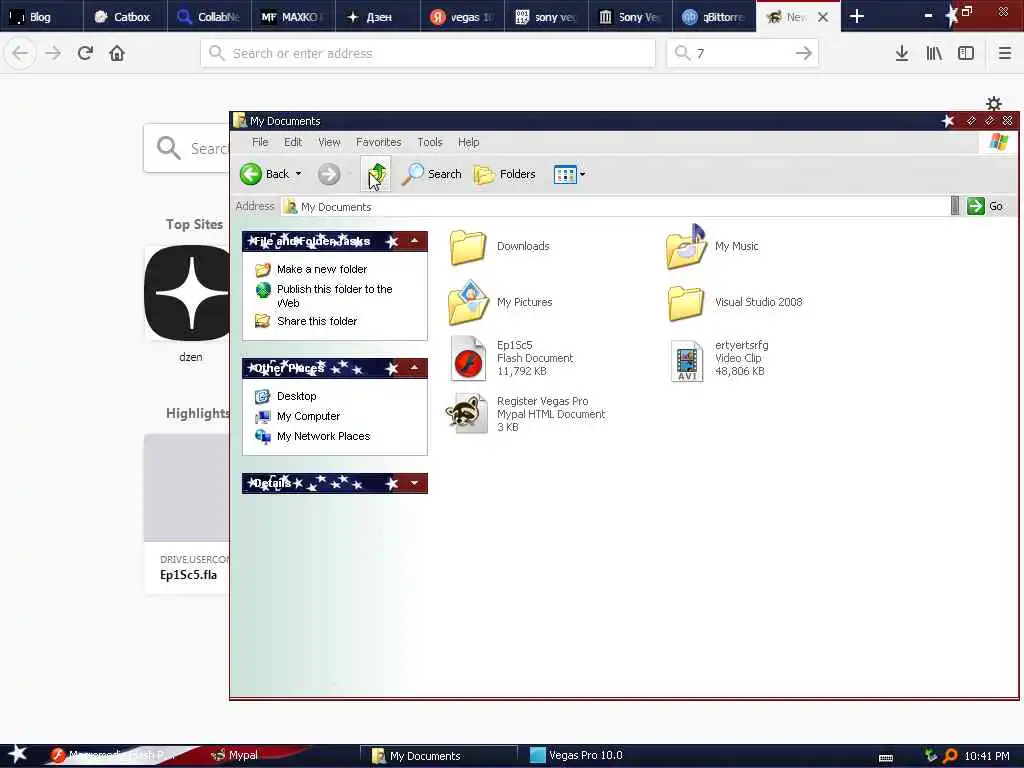Collapse the Other Places panel
Viewport: 1024px width, 768px height.
pyautogui.click(x=414, y=368)
